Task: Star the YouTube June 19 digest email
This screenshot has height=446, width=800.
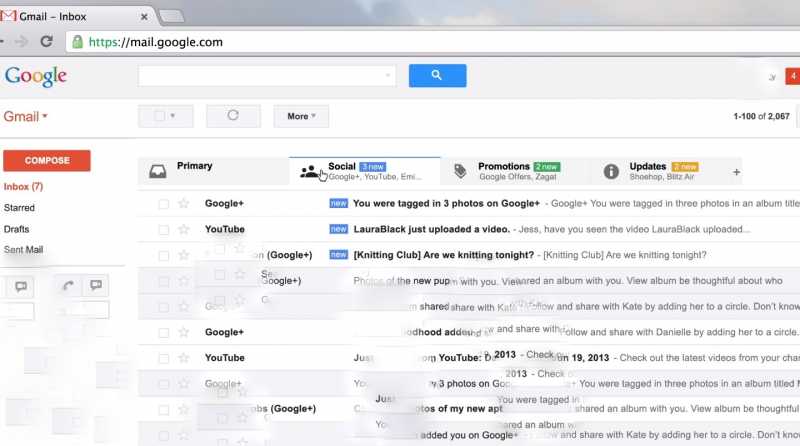Action: point(184,358)
